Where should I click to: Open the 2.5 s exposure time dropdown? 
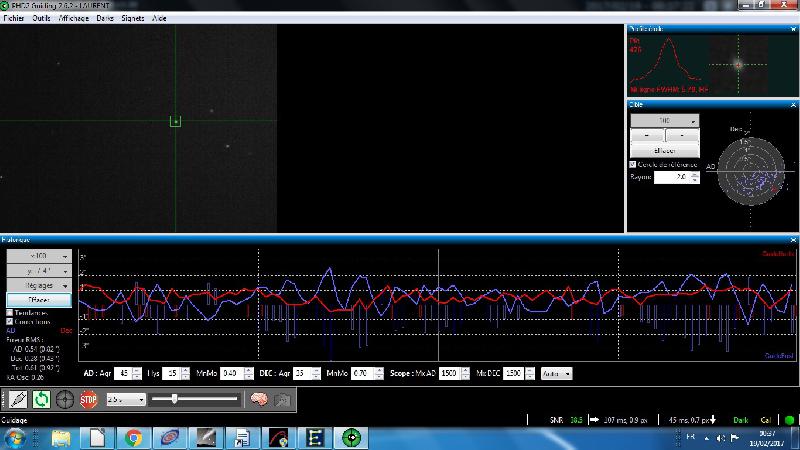coord(126,399)
